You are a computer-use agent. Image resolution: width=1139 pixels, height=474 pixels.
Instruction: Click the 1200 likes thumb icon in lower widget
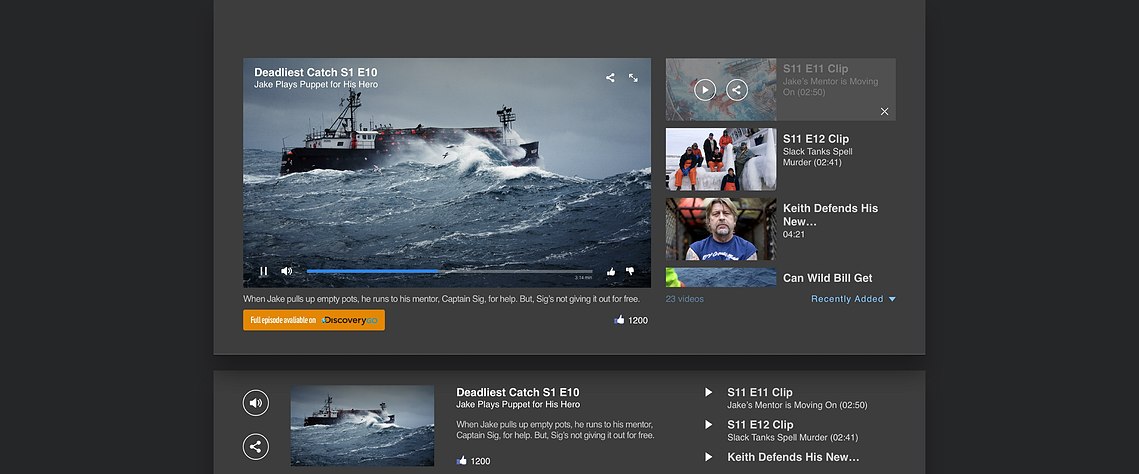point(461,460)
